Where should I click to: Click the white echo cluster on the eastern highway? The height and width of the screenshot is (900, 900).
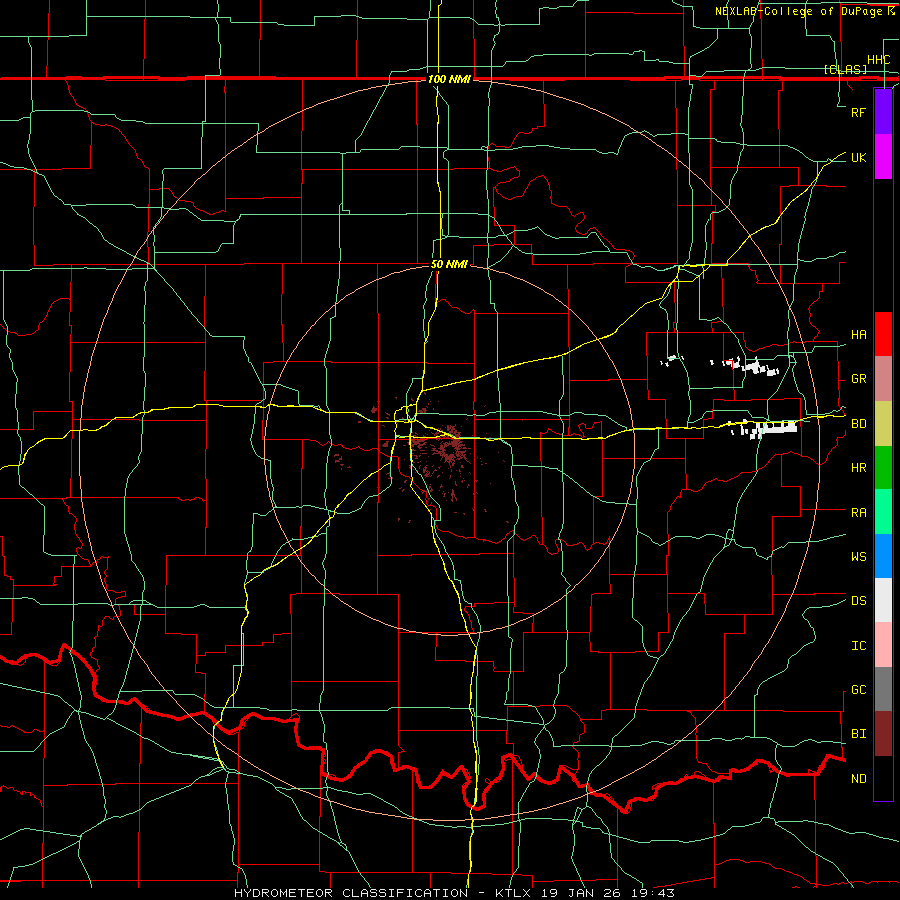coord(763,428)
